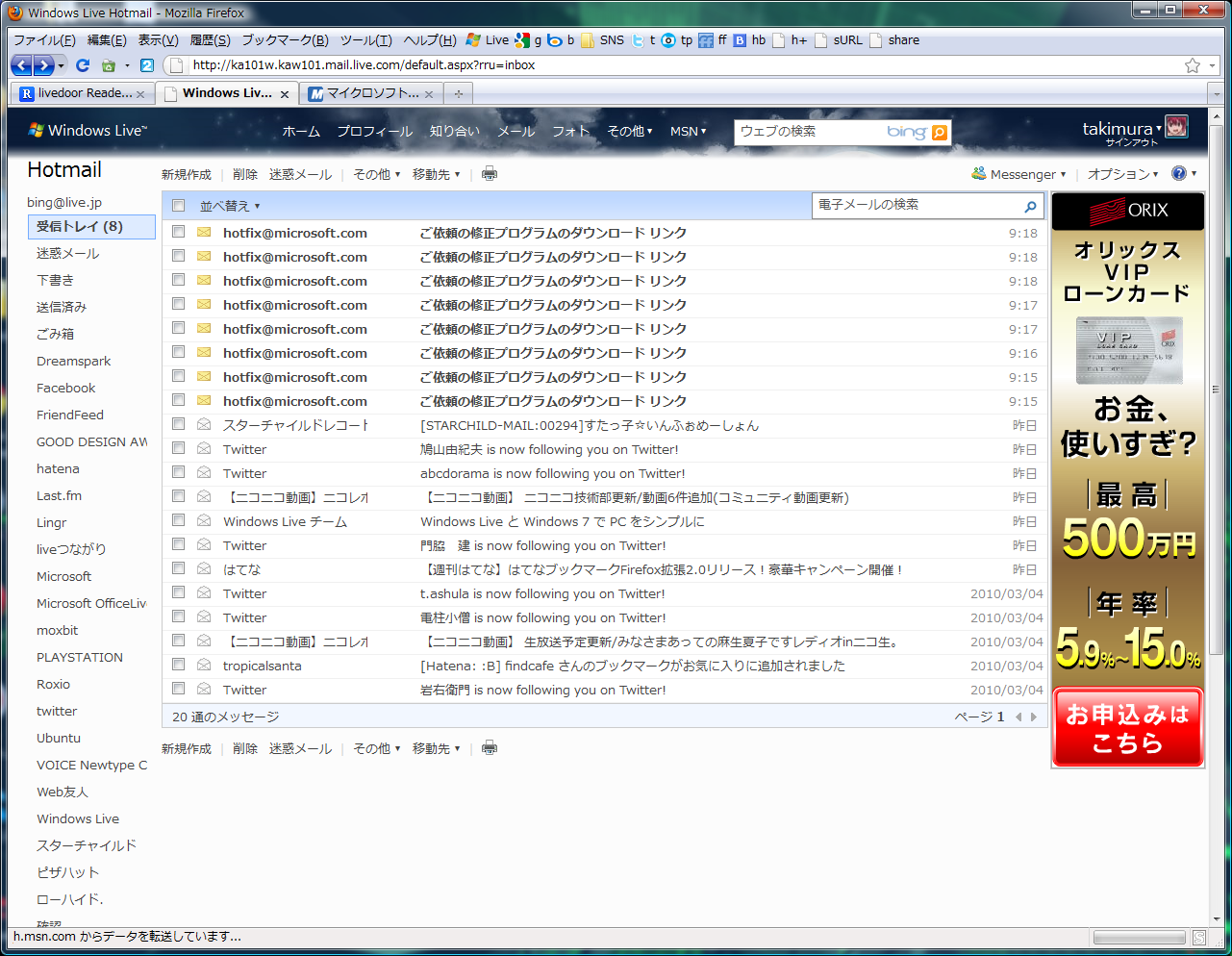This screenshot has height=956, width=1232.
Task: Open the Messenger dropdown
Action: [x=1019, y=174]
